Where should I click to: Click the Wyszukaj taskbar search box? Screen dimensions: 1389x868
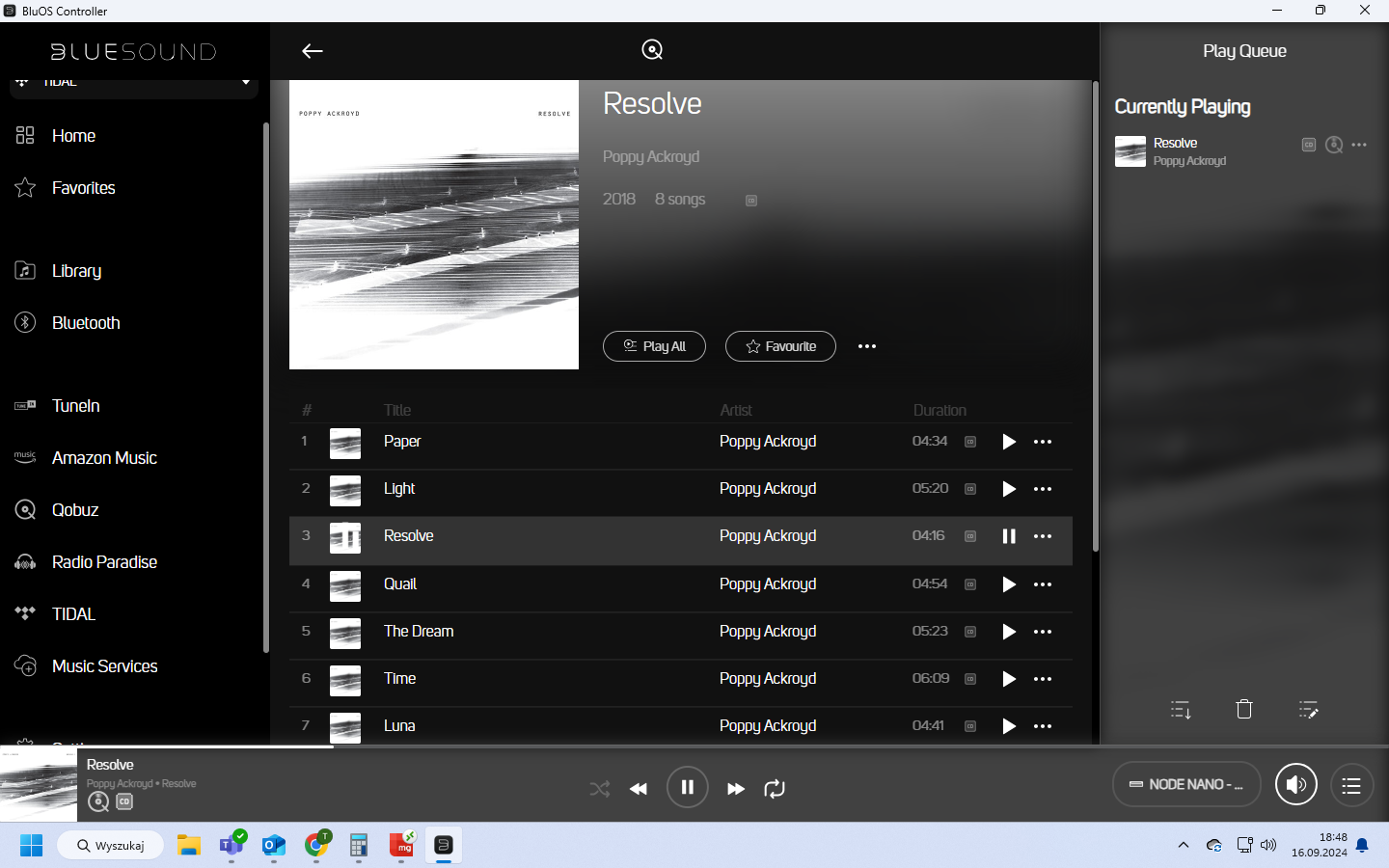[110, 846]
